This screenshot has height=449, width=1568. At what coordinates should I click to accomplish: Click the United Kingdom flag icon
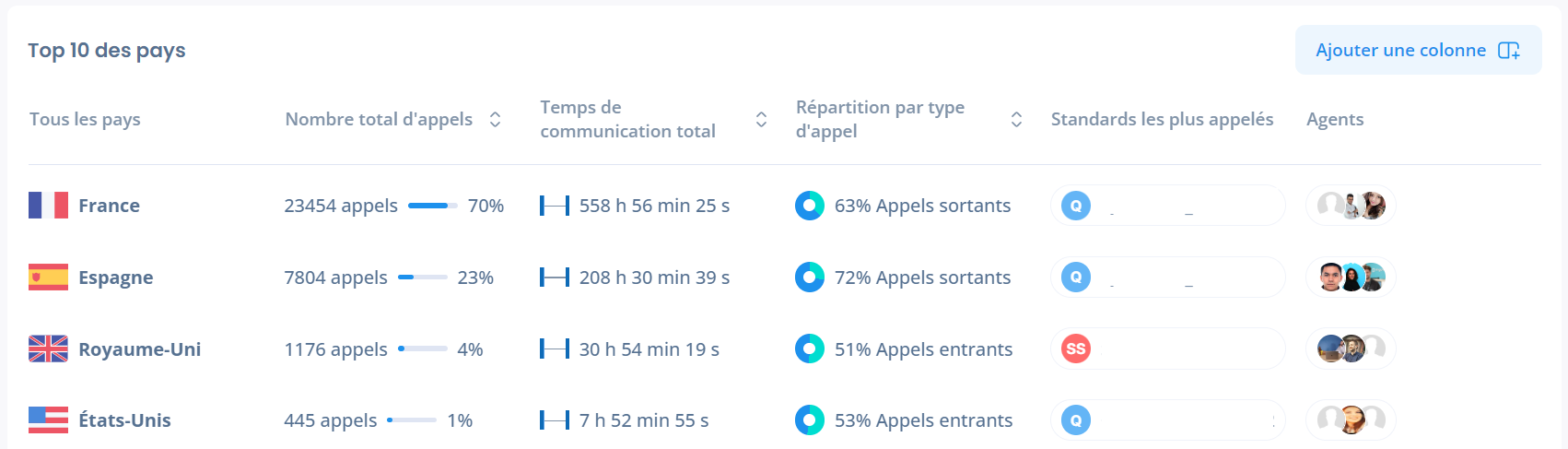coord(48,349)
